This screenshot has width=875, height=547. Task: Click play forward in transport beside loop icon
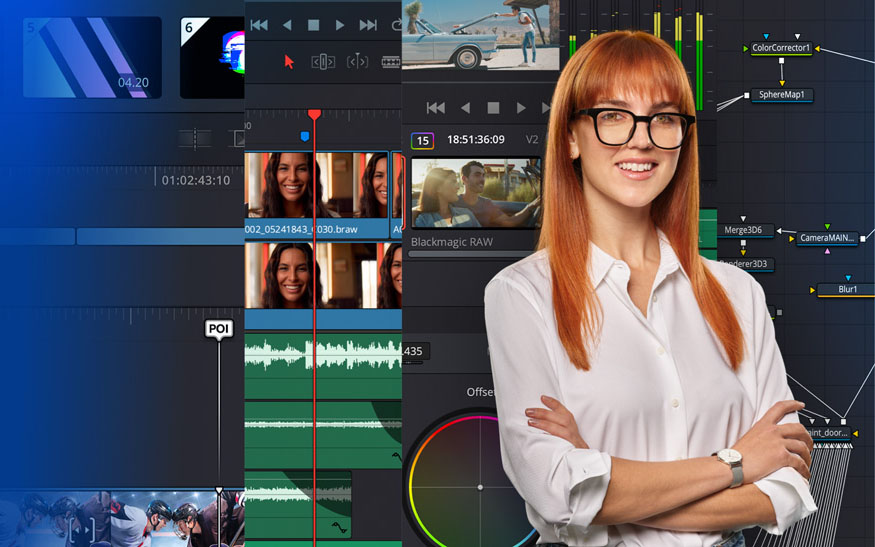coord(340,25)
